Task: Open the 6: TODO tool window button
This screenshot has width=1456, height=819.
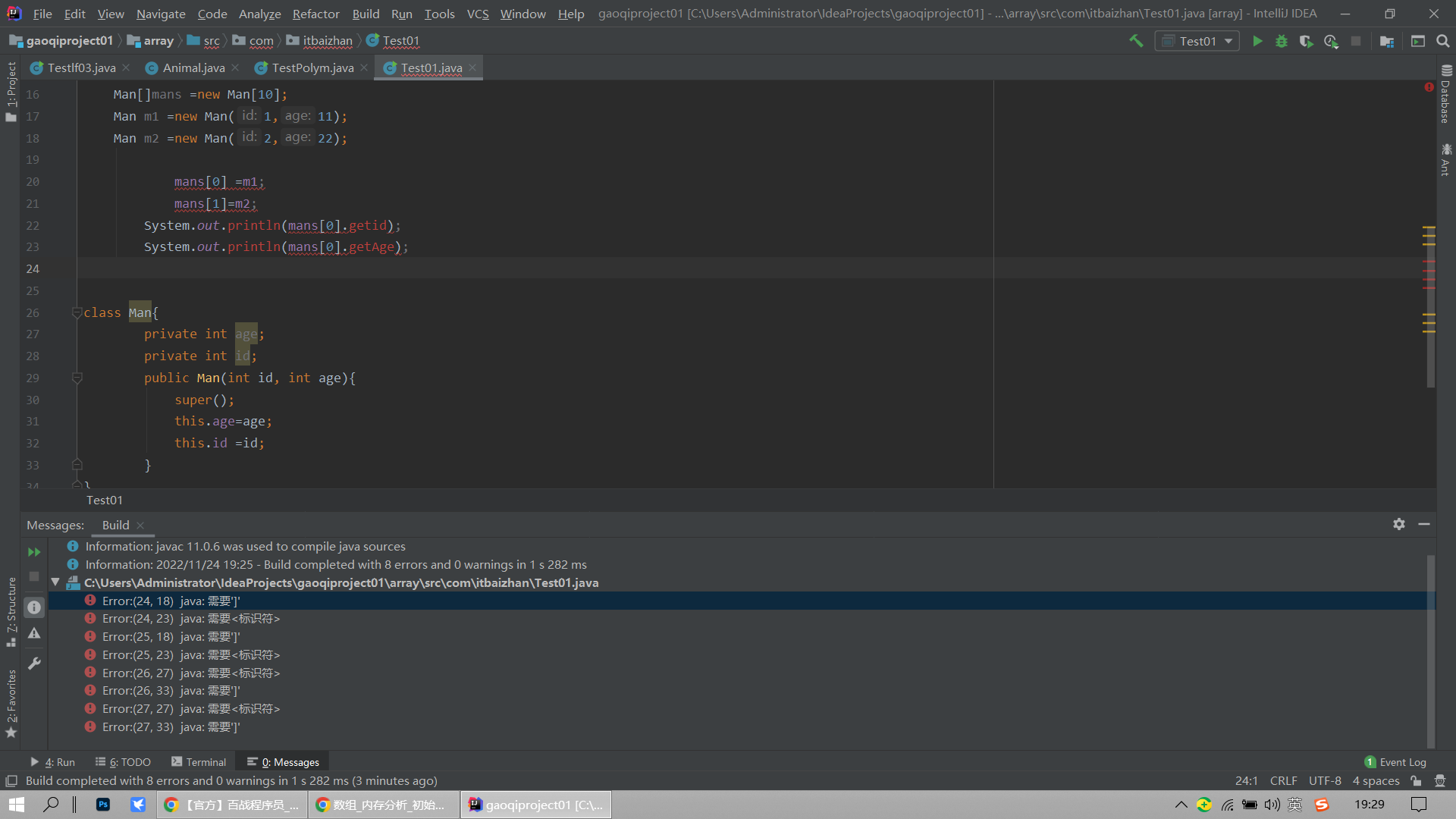Action: coord(123,762)
